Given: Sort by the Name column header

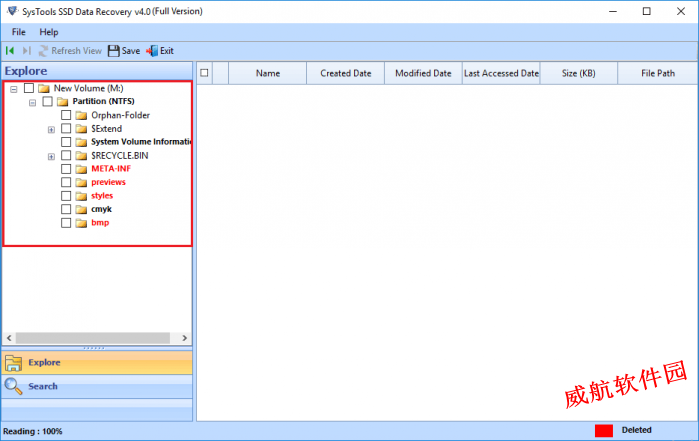Looking at the screenshot, I should [267, 73].
